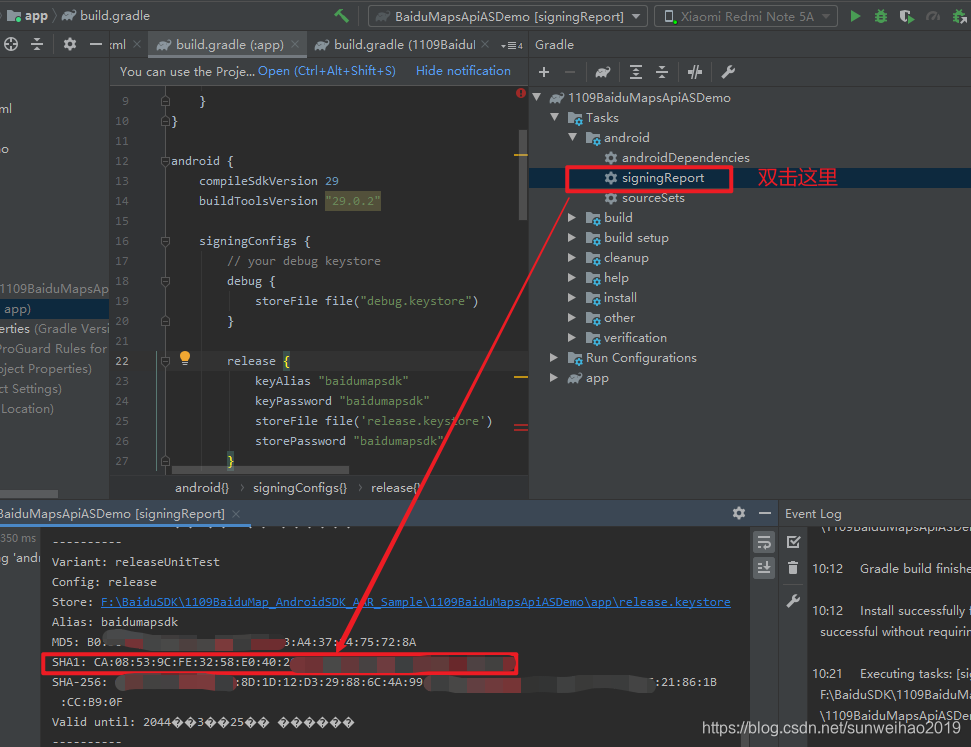The width and height of the screenshot is (971, 747).
Task: Click the app breadcrumb in navigation bar
Action: pos(27,15)
